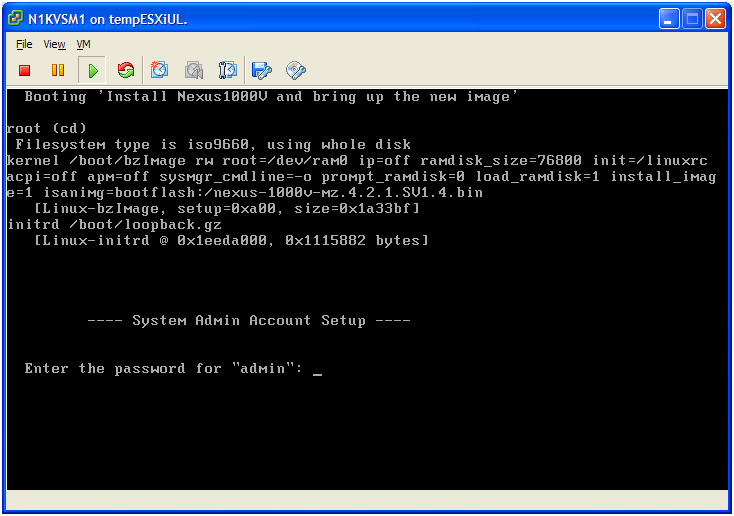Click the red Power Off button
734x516 pixels.
click(24, 70)
